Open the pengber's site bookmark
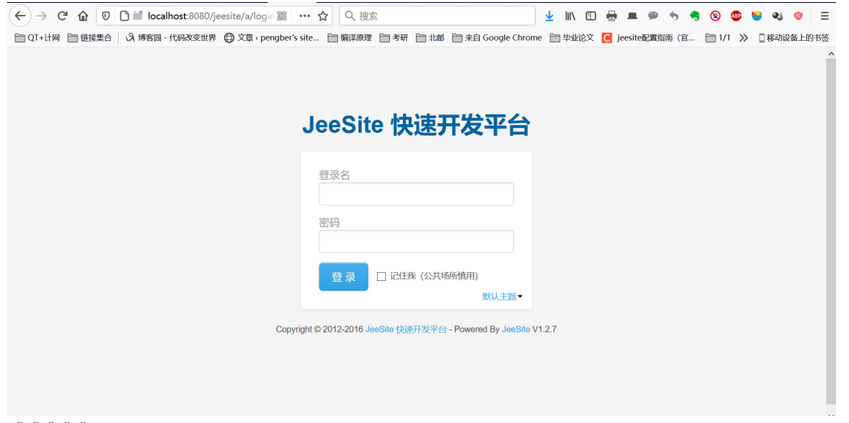 [272, 38]
